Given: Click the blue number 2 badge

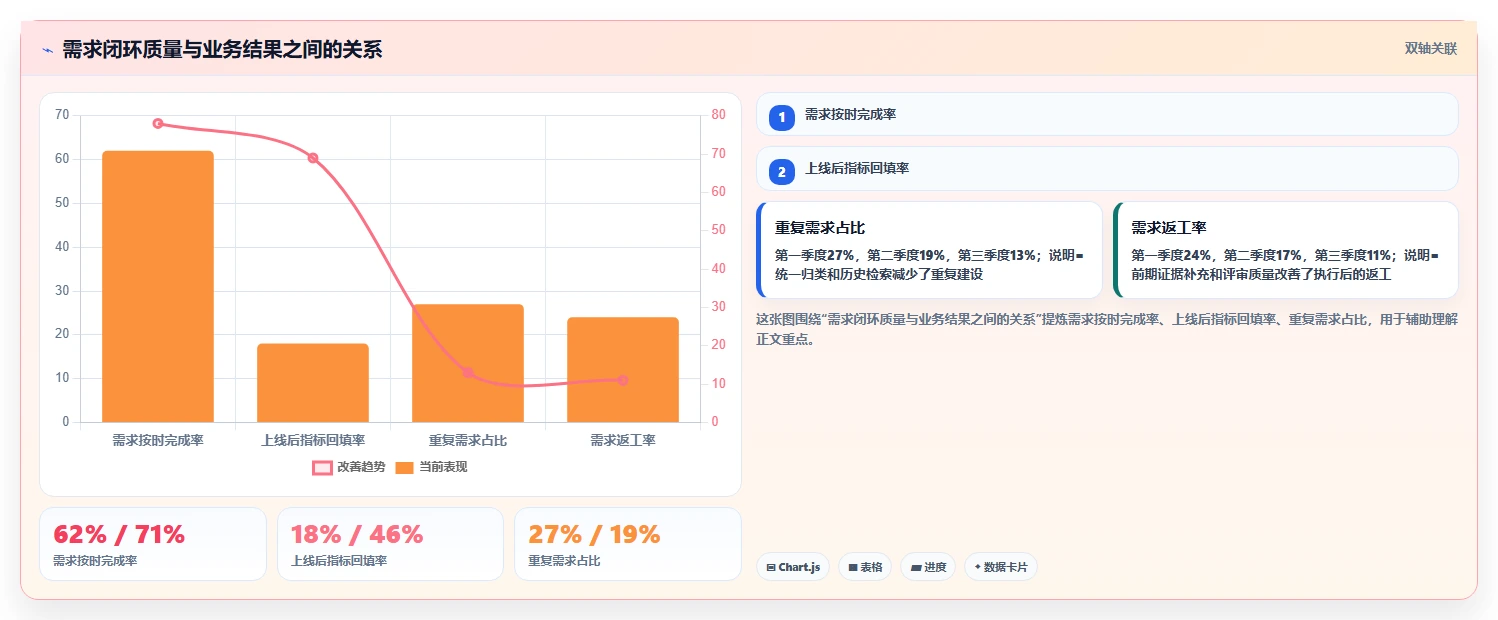Looking at the screenshot, I should point(782,172).
